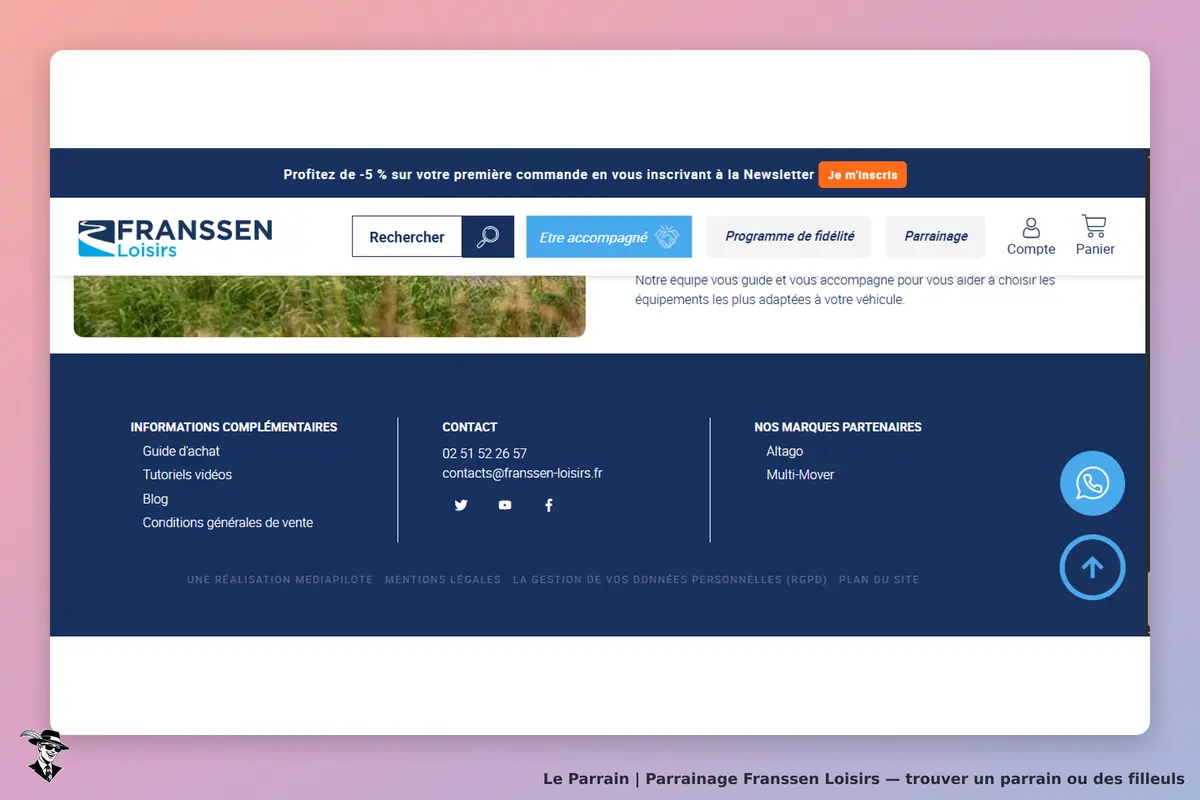Click the contacts@franssen-loisirs.fr email
This screenshot has height=800, width=1200.
pyautogui.click(x=523, y=473)
